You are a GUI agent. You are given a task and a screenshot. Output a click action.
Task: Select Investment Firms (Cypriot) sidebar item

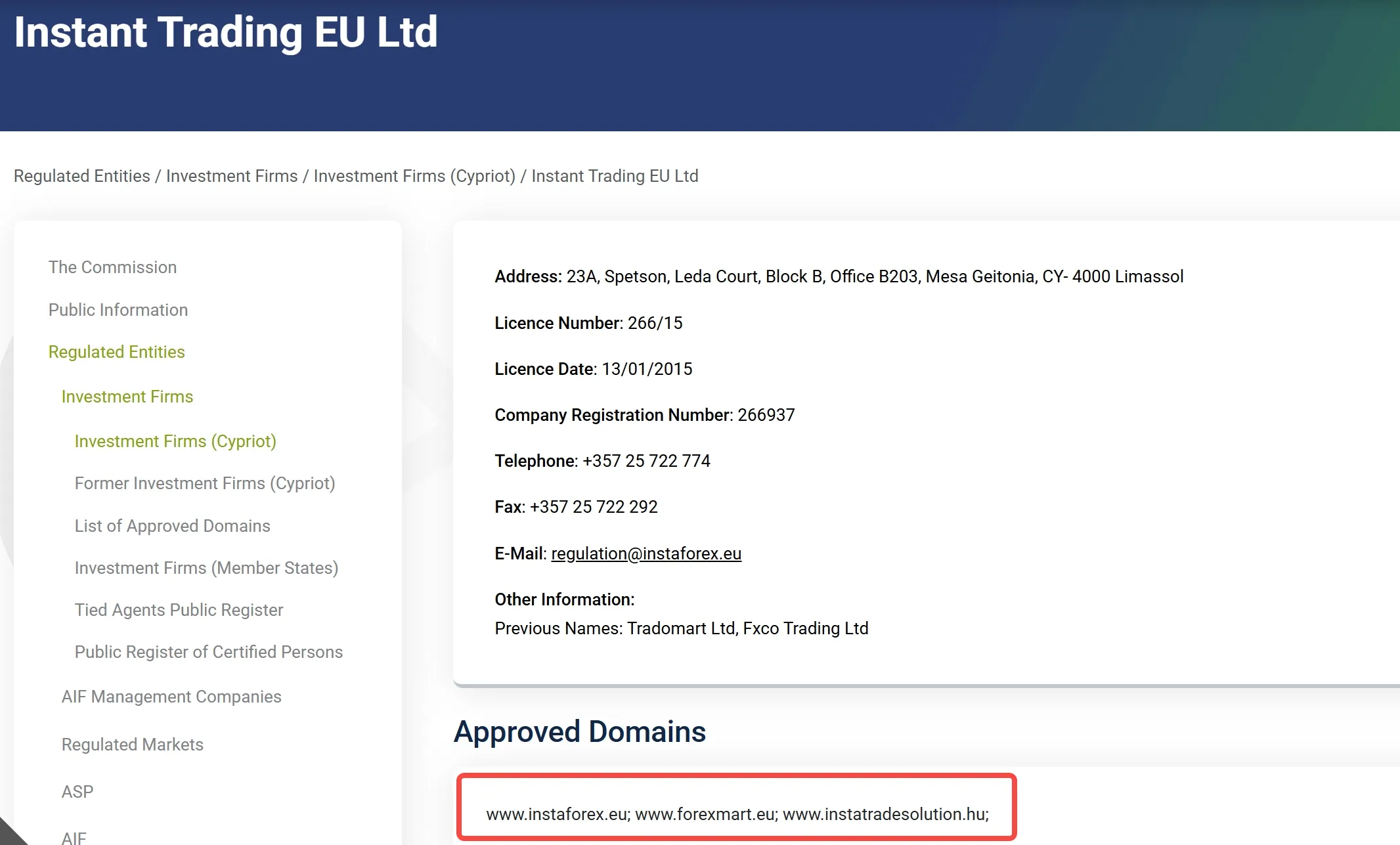pyautogui.click(x=175, y=441)
